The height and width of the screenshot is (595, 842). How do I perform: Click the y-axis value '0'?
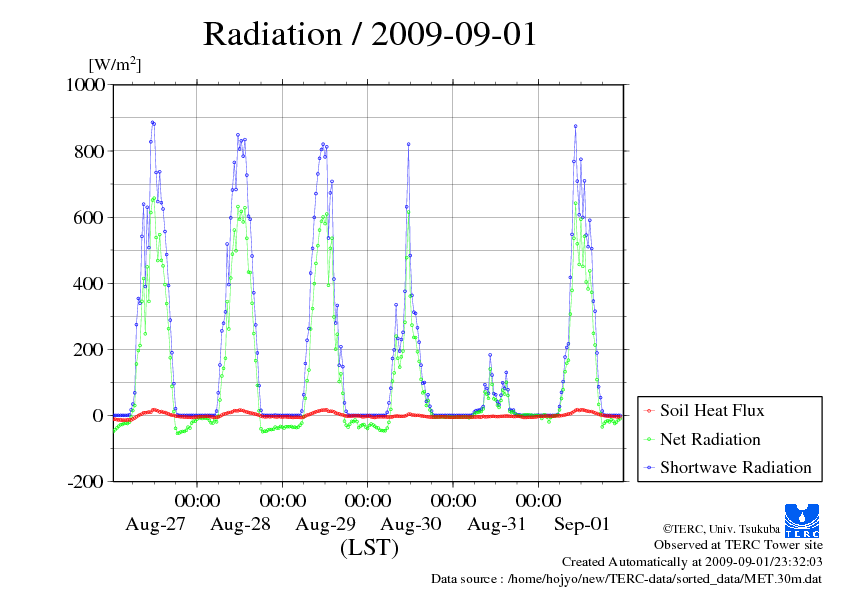(98, 416)
